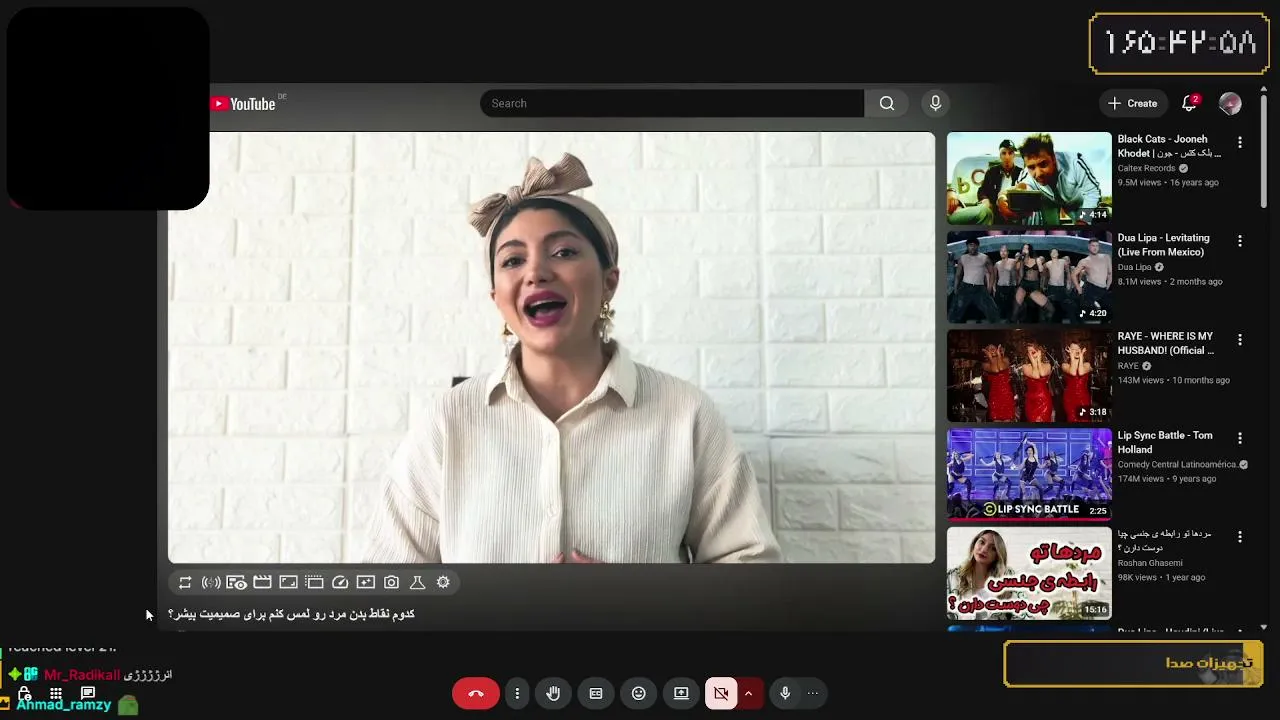Screen dimensions: 1280x720
Task: Click the present screen button
Action: 681,693
